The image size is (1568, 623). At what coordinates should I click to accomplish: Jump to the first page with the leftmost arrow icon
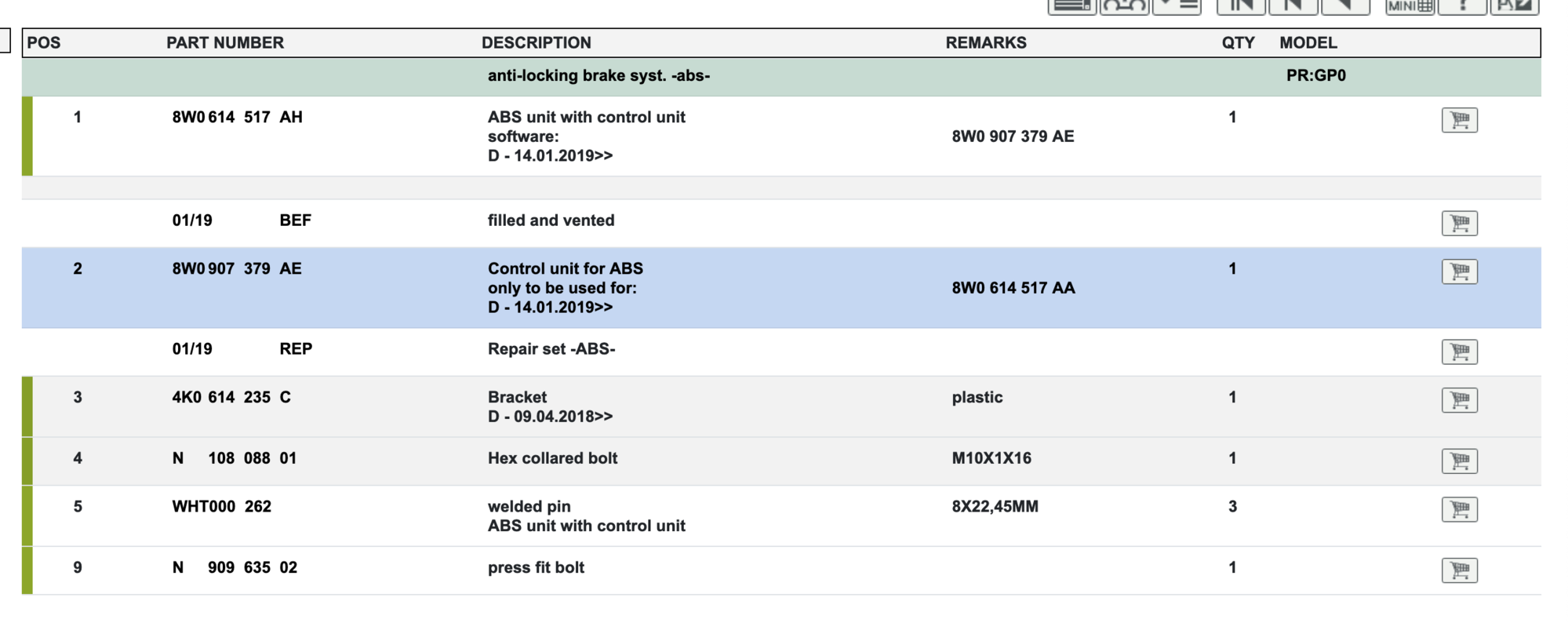click(1241, 7)
